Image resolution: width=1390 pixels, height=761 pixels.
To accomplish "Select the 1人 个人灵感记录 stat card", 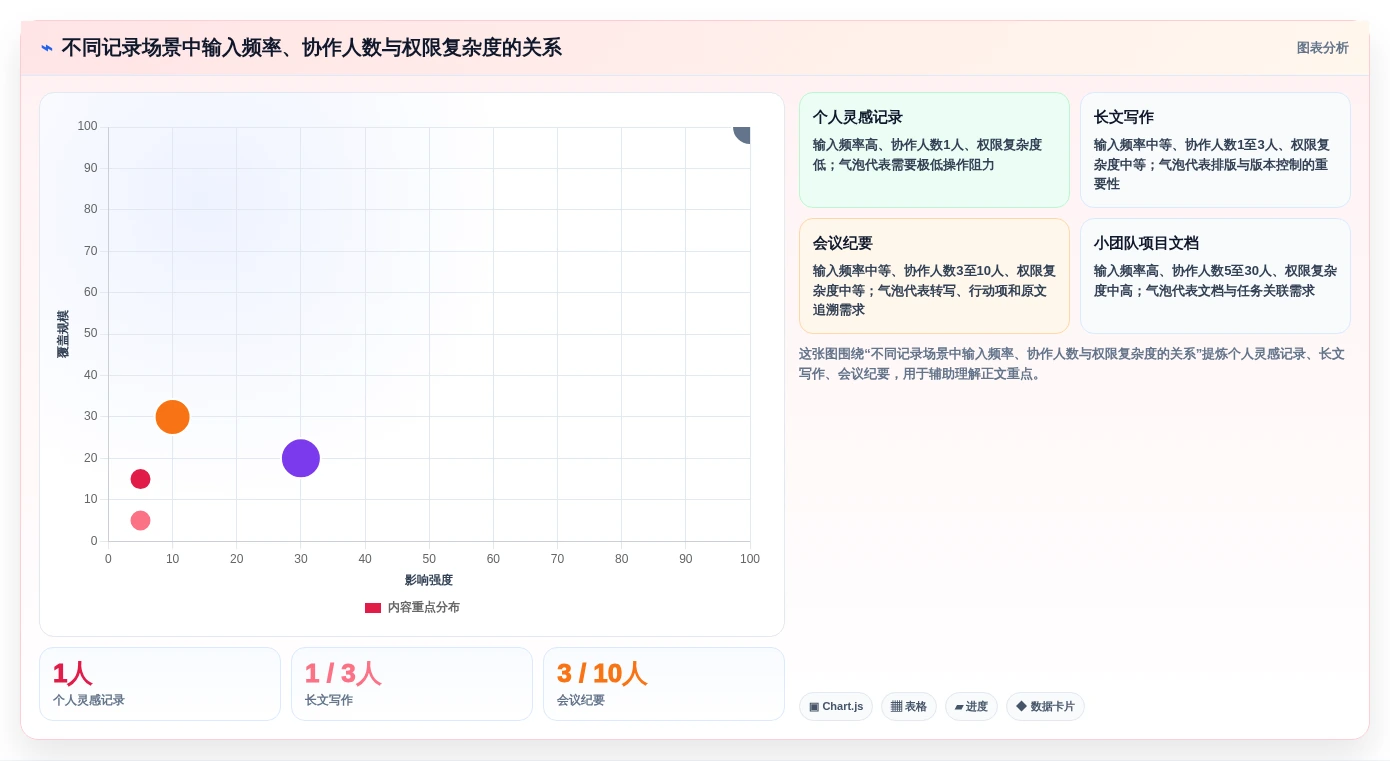I will [160, 684].
